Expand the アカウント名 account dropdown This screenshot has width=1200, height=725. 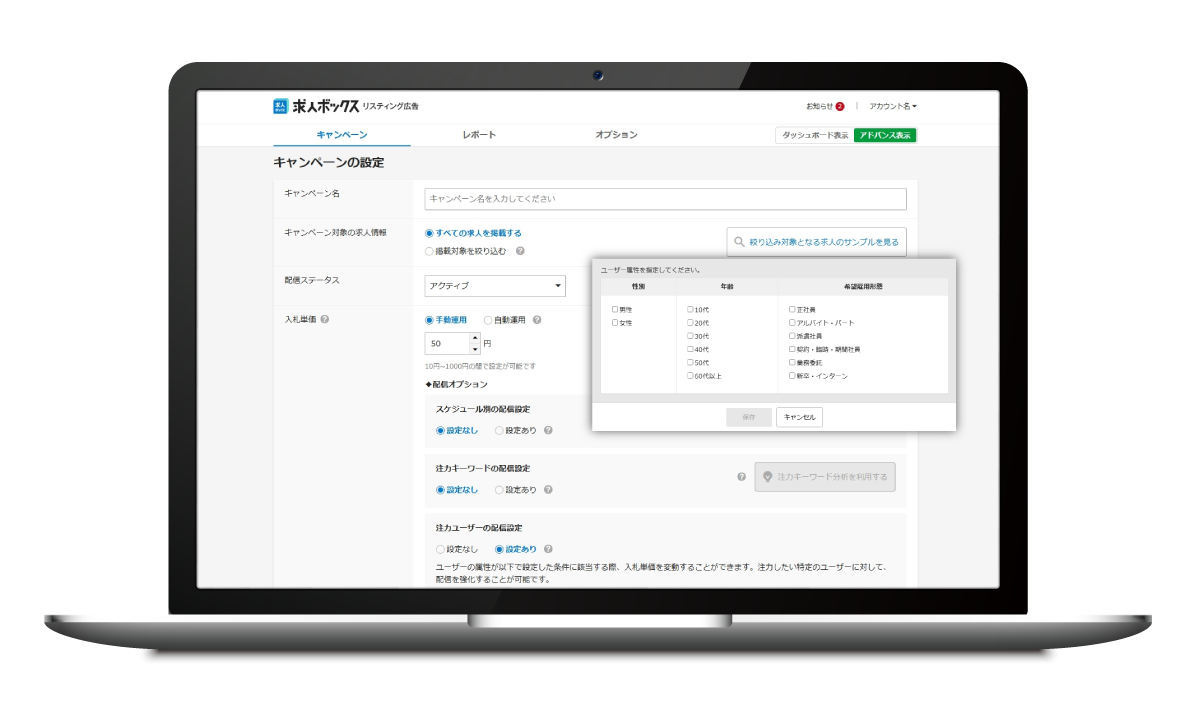(x=891, y=105)
